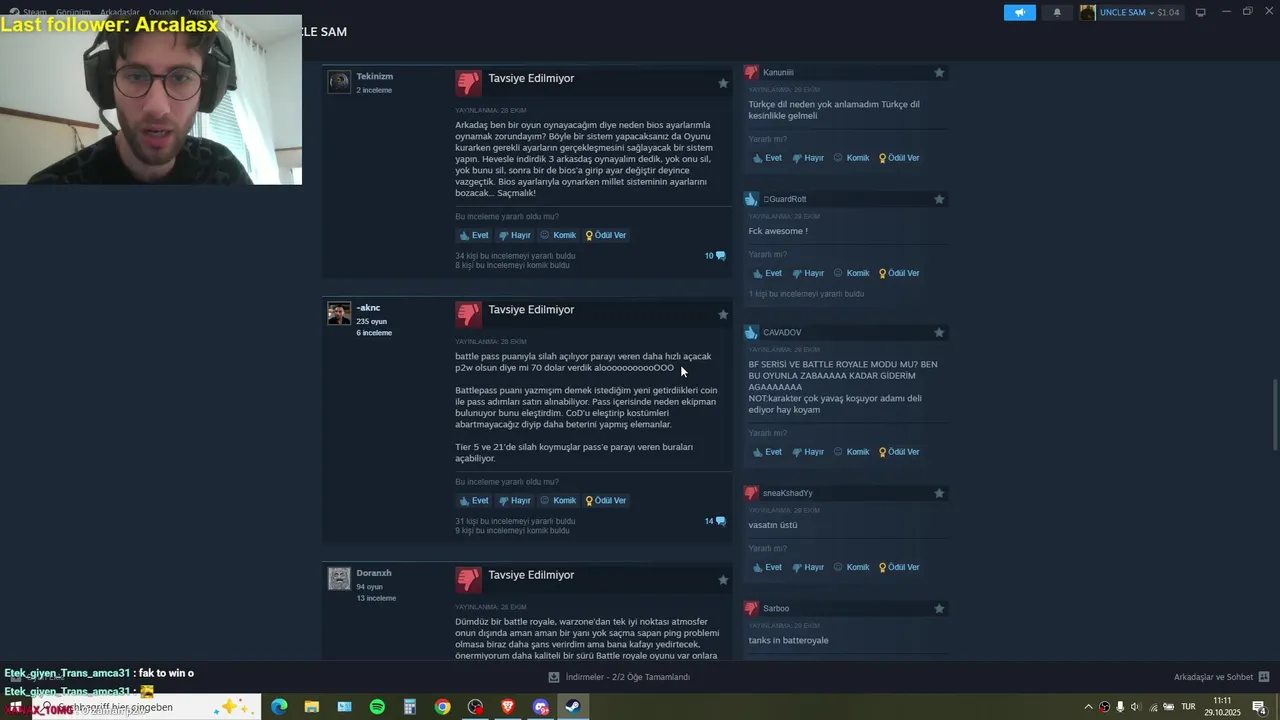The image size is (1280, 720).
Task: Open the İndirmeler downloads status
Action: coord(619,677)
